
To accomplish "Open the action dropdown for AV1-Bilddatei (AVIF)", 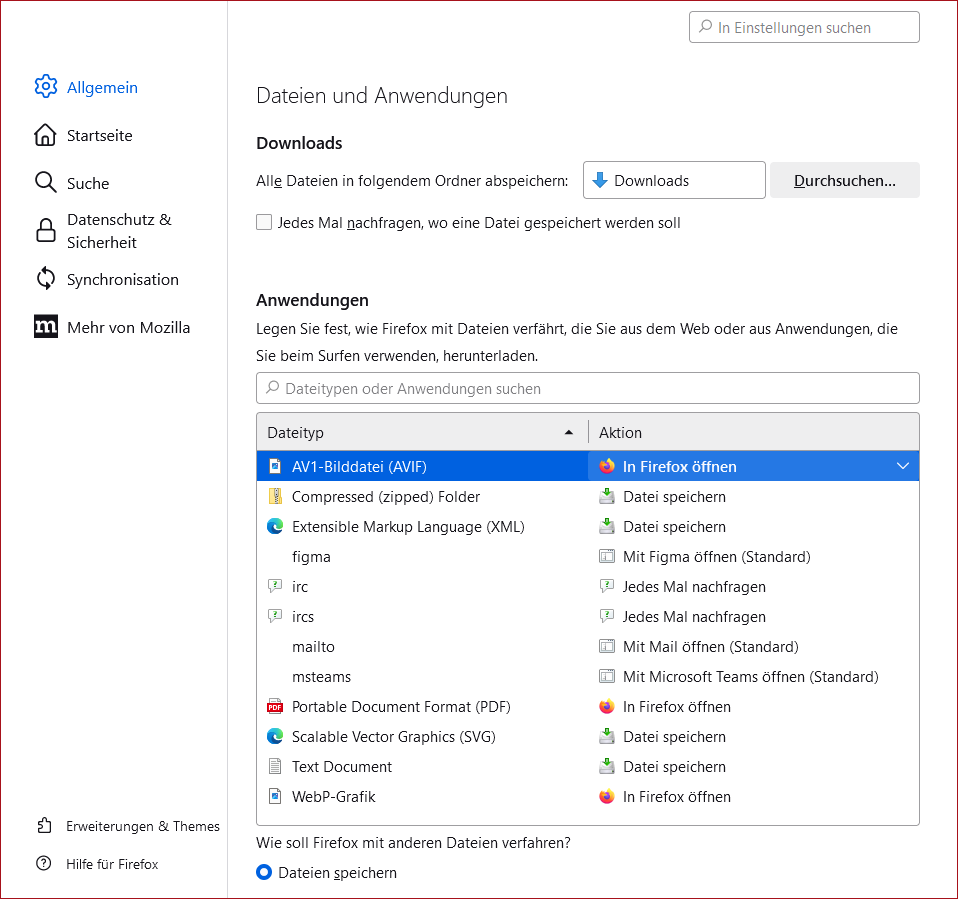I will (x=902, y=466).
